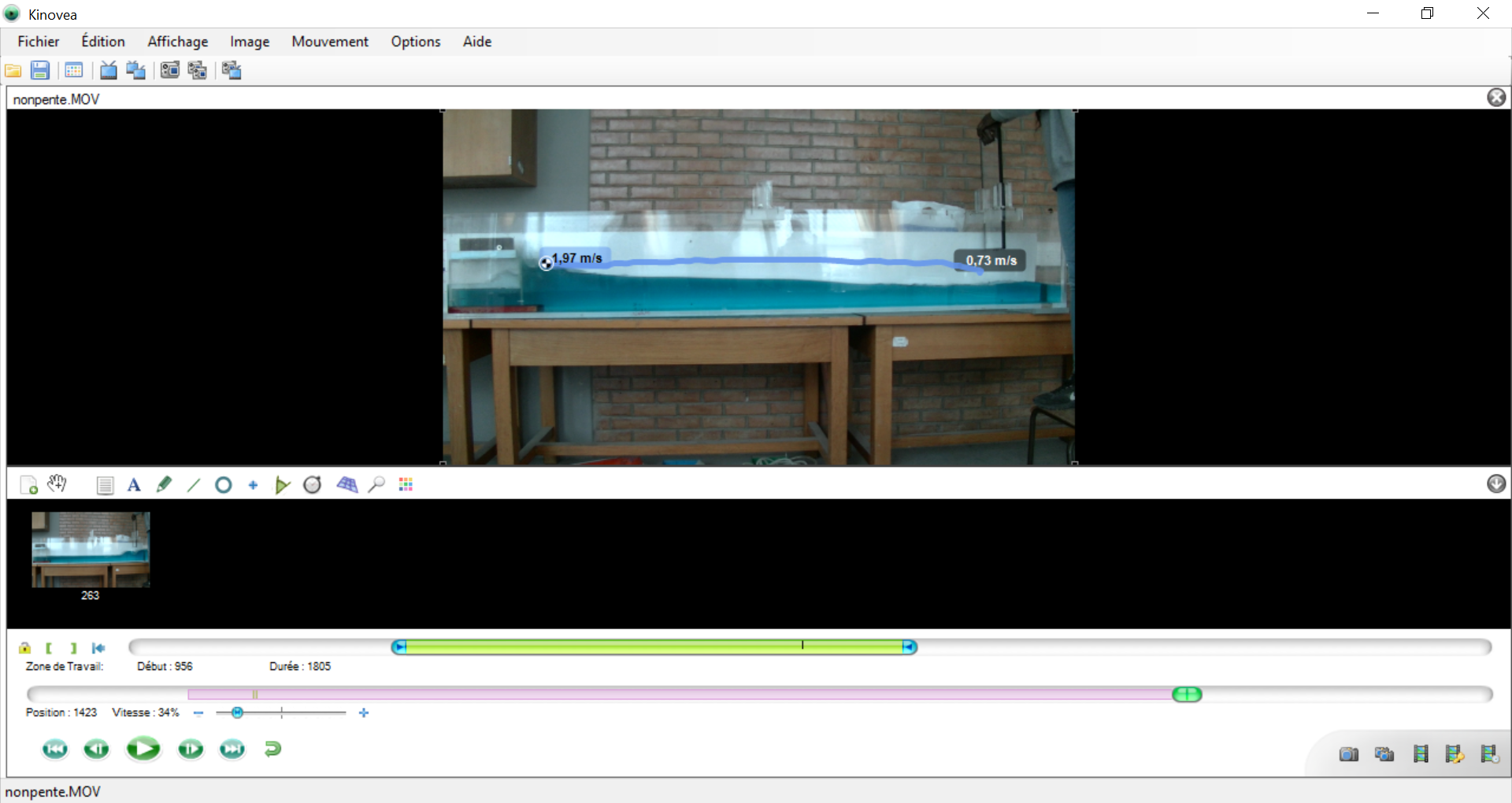The image size is (1512, 803).
Task: Activate the chronometer stopwatch tool
Action: point(313,485)
